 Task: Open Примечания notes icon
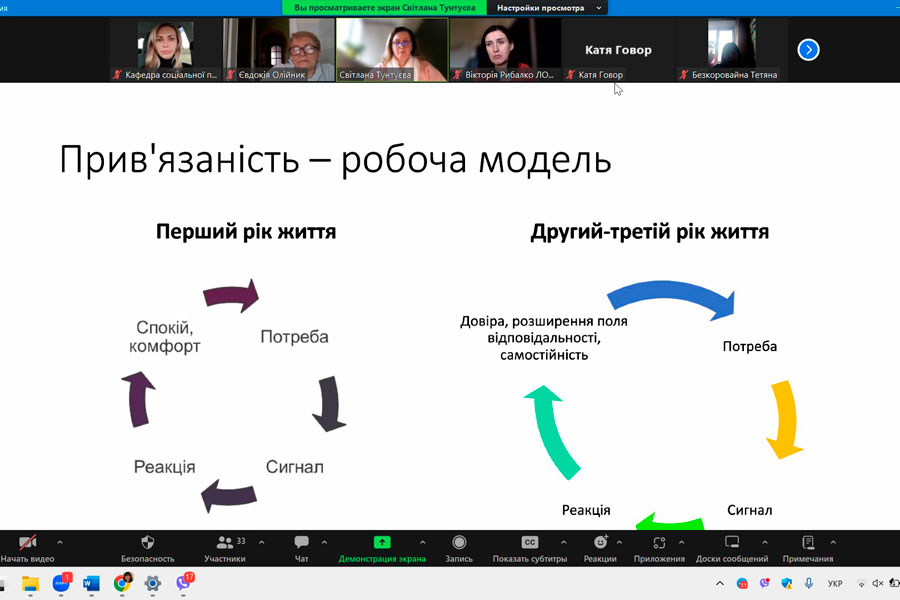(x=808, y=542)
